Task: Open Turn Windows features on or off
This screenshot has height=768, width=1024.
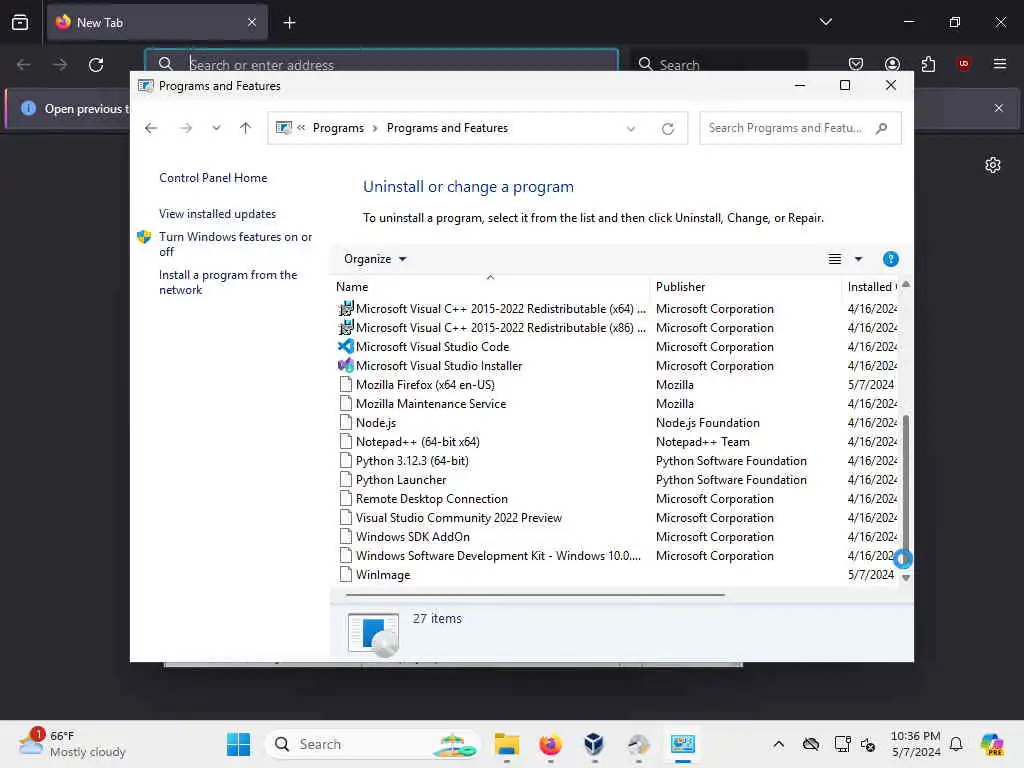Action: [235, 244]
